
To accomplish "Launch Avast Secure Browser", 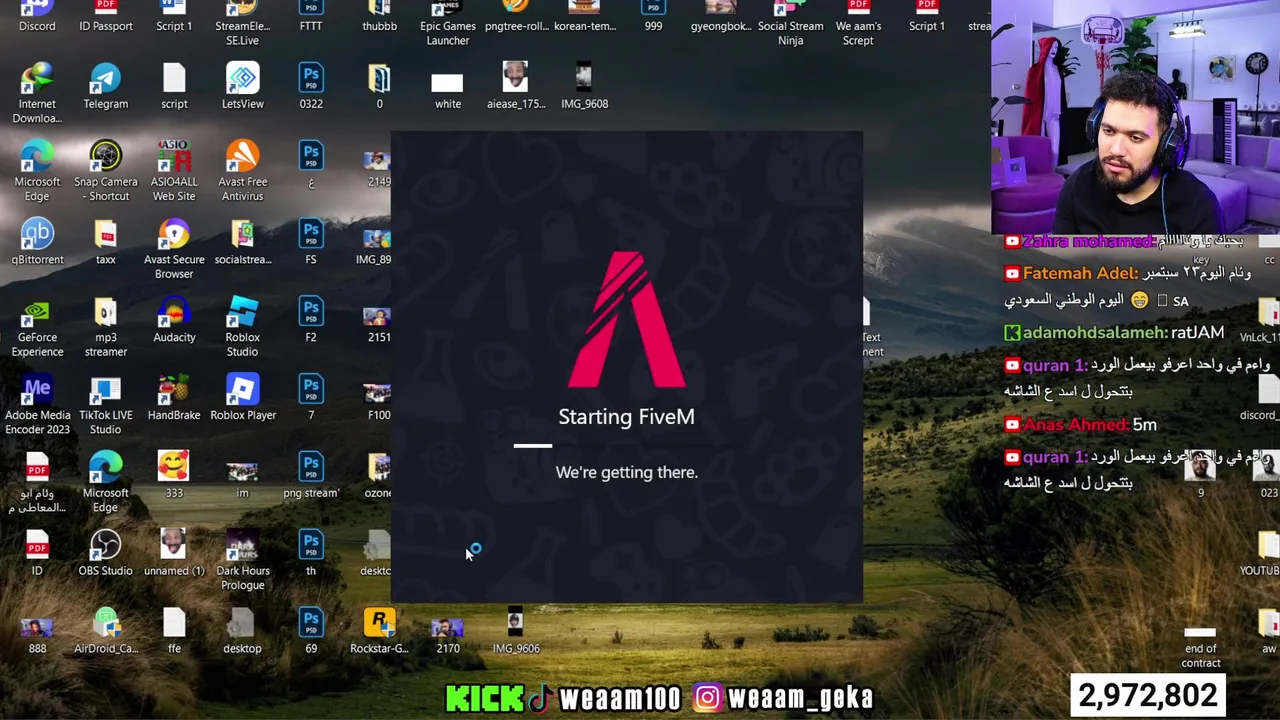I will 174,249.
